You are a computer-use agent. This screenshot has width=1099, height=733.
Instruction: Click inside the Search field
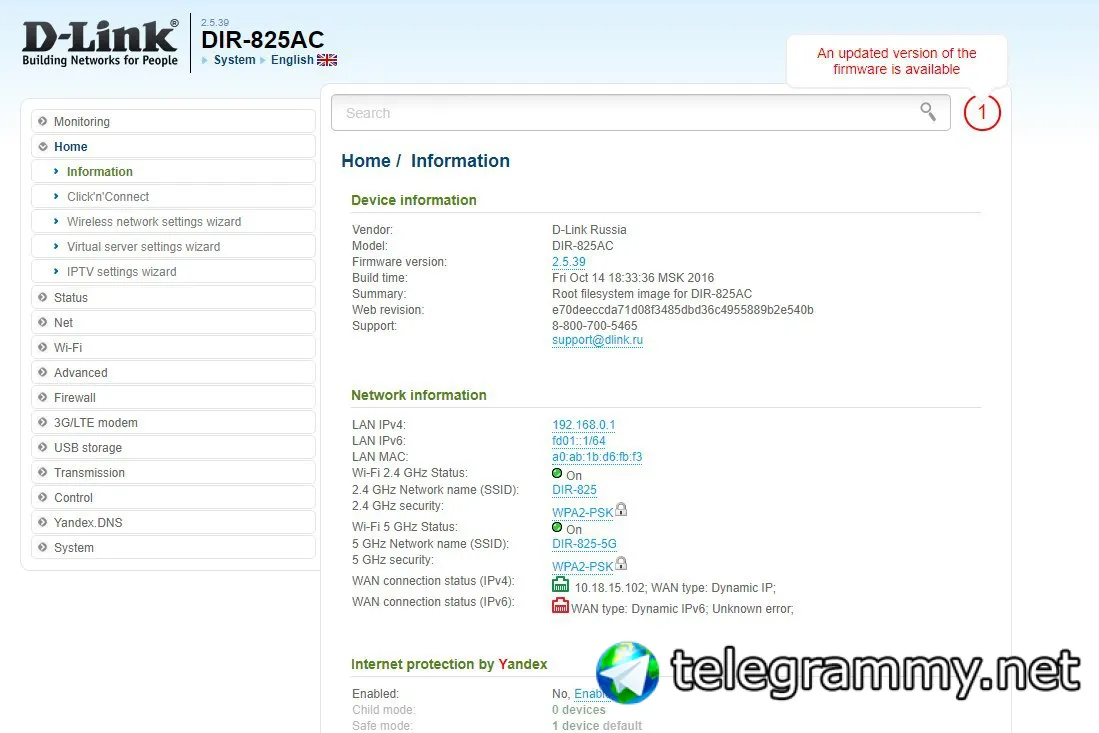click(640, 112)
